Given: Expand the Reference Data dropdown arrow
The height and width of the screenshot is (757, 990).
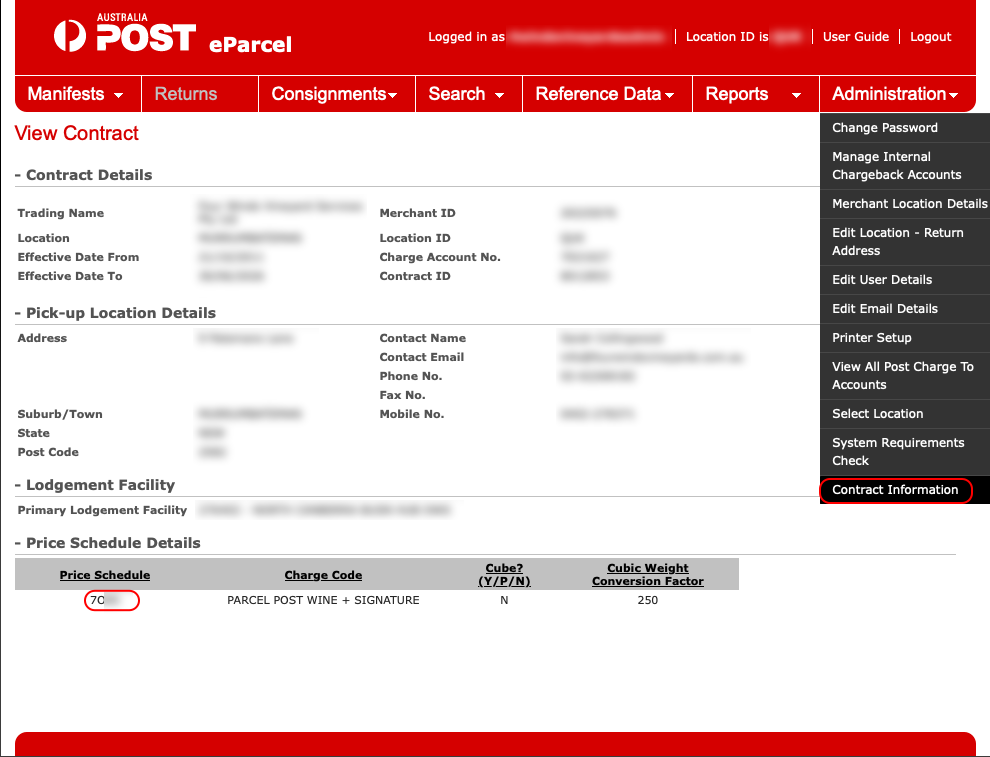Looking at the screenshot, I should tap(669, 95).
